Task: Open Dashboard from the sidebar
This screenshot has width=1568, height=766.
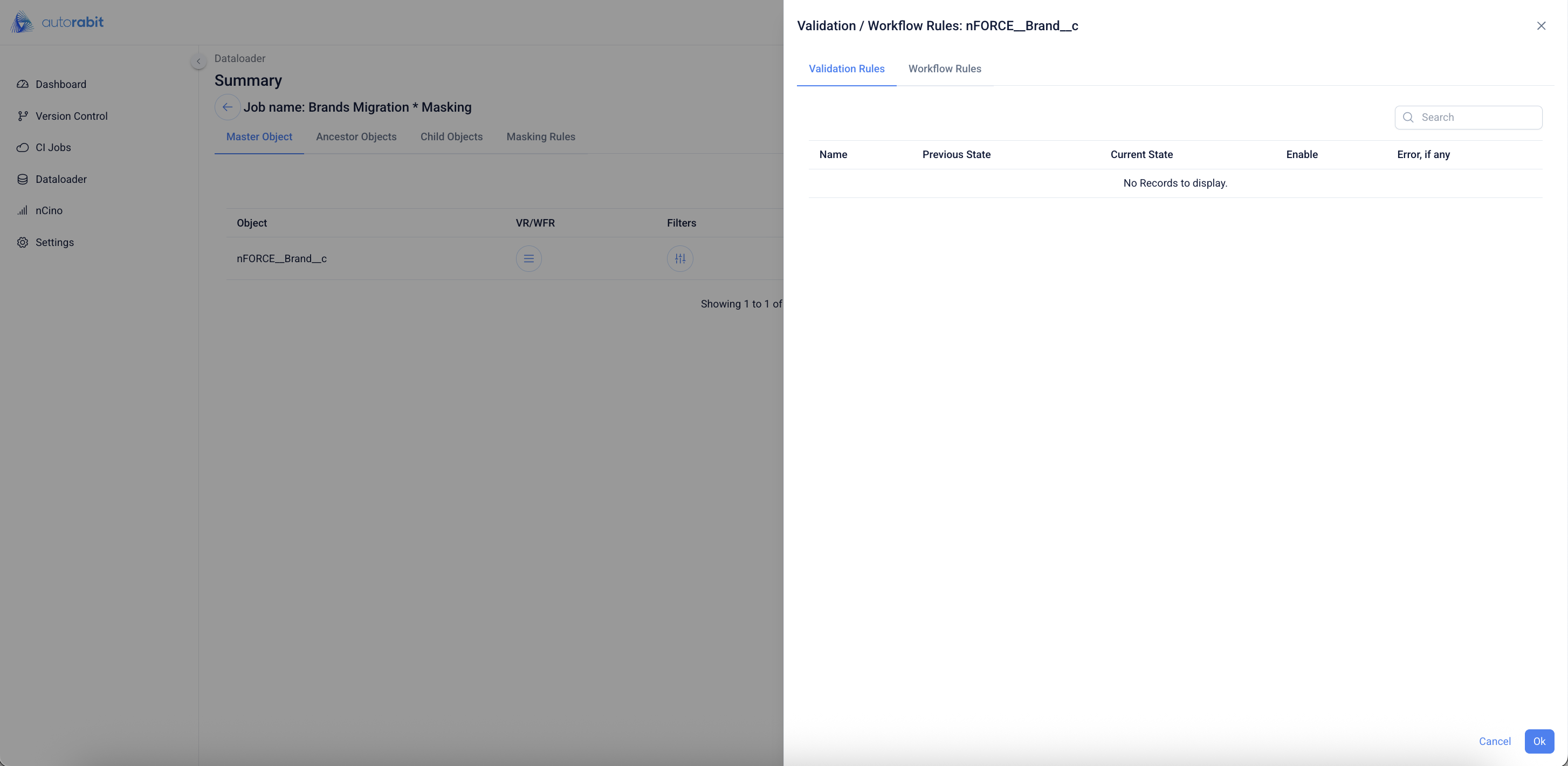Action: pyautogui.click(x=60, y=84)
